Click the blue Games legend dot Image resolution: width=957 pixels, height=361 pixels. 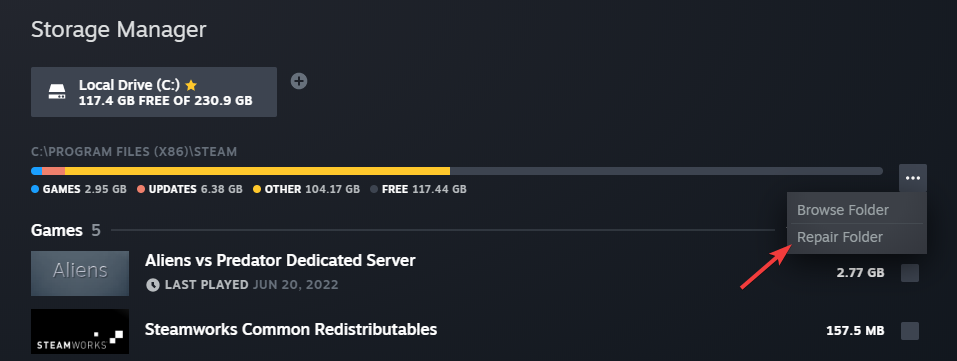coord(35,189)
